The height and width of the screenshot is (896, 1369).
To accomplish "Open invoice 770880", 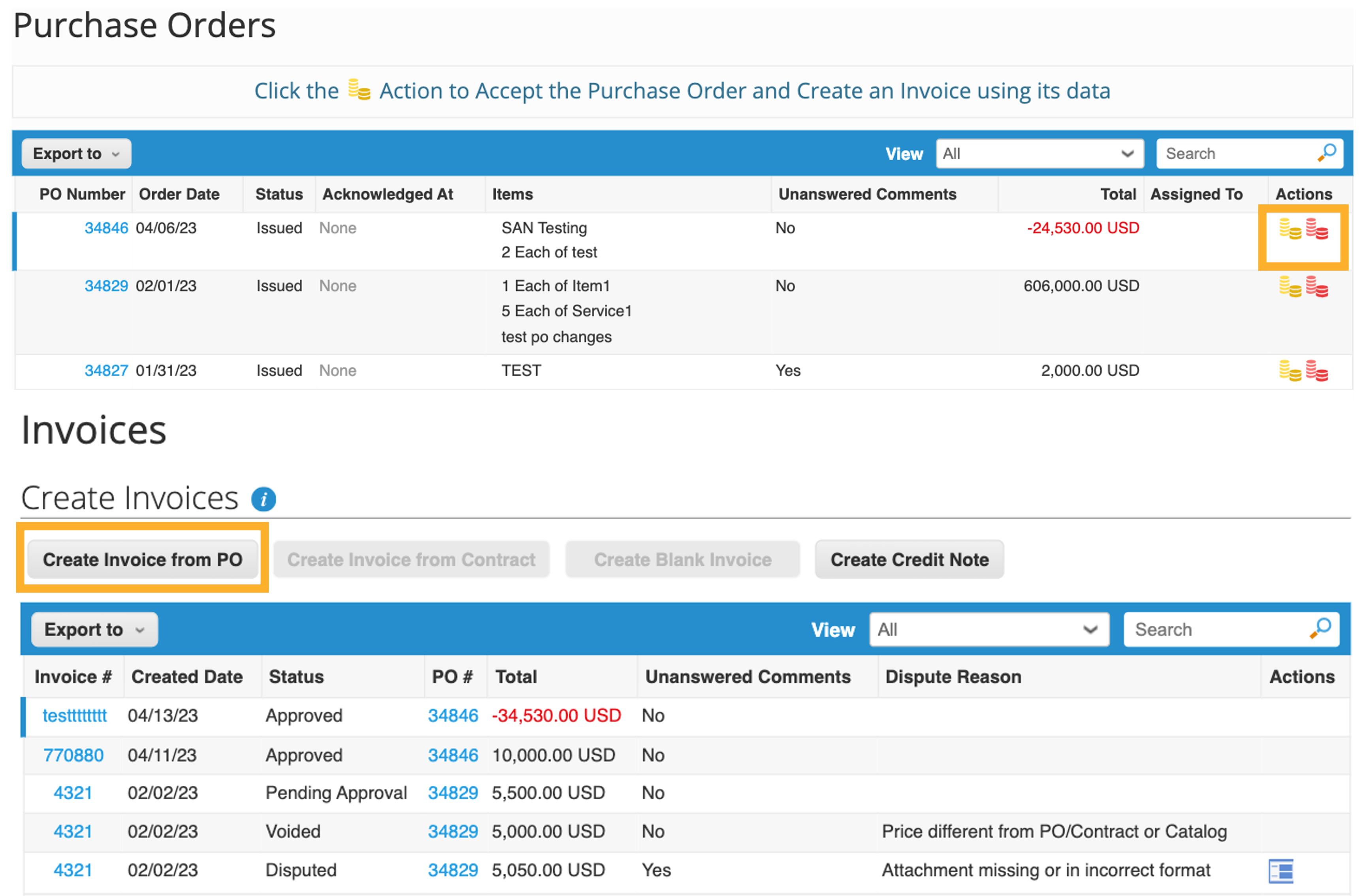I will 73,755.
